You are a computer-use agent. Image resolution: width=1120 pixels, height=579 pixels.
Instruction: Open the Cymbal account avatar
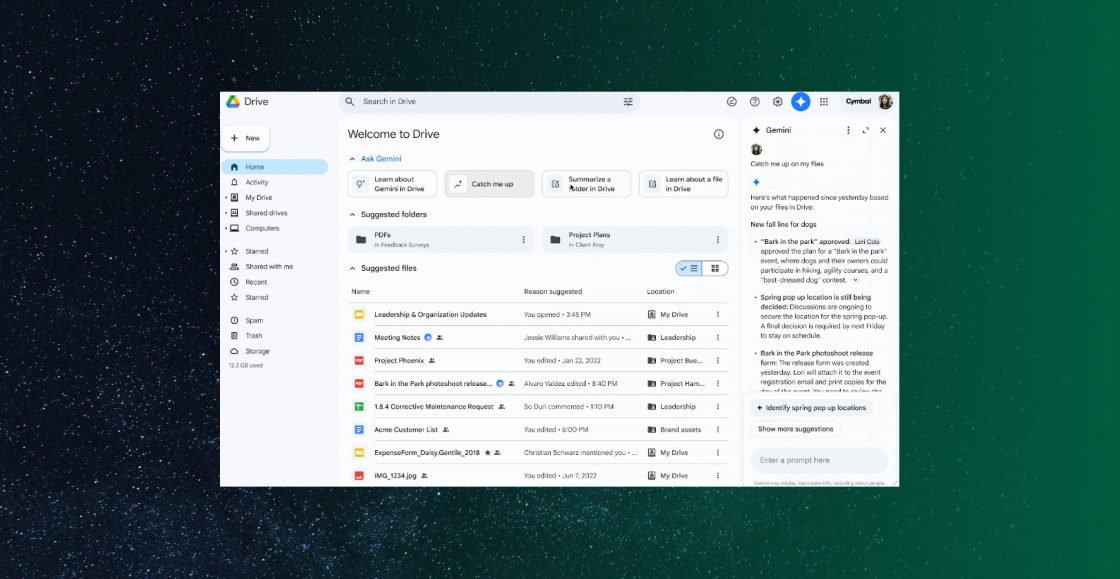[x=885, y=101]
